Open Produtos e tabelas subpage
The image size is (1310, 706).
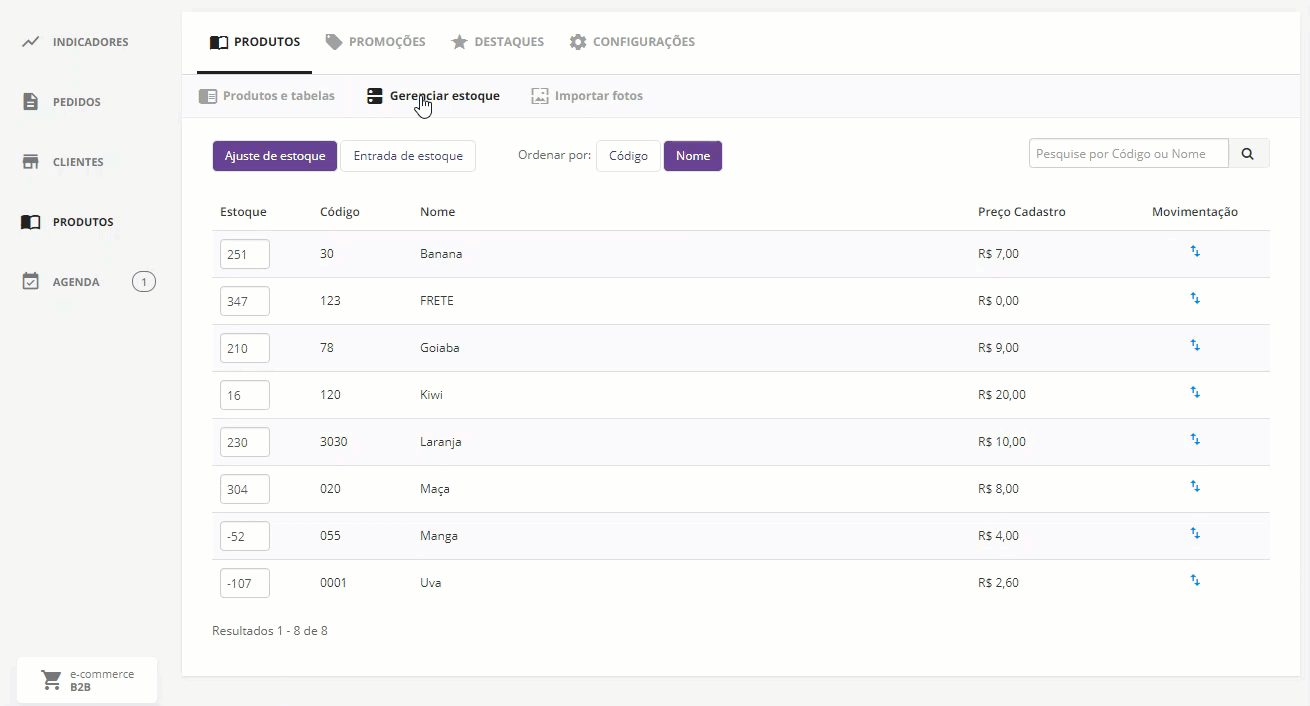coord(267,96)
